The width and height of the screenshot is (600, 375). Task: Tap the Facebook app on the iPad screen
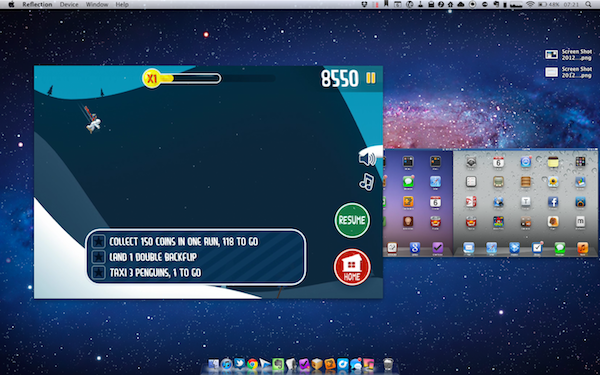click(x=553, y=202)
